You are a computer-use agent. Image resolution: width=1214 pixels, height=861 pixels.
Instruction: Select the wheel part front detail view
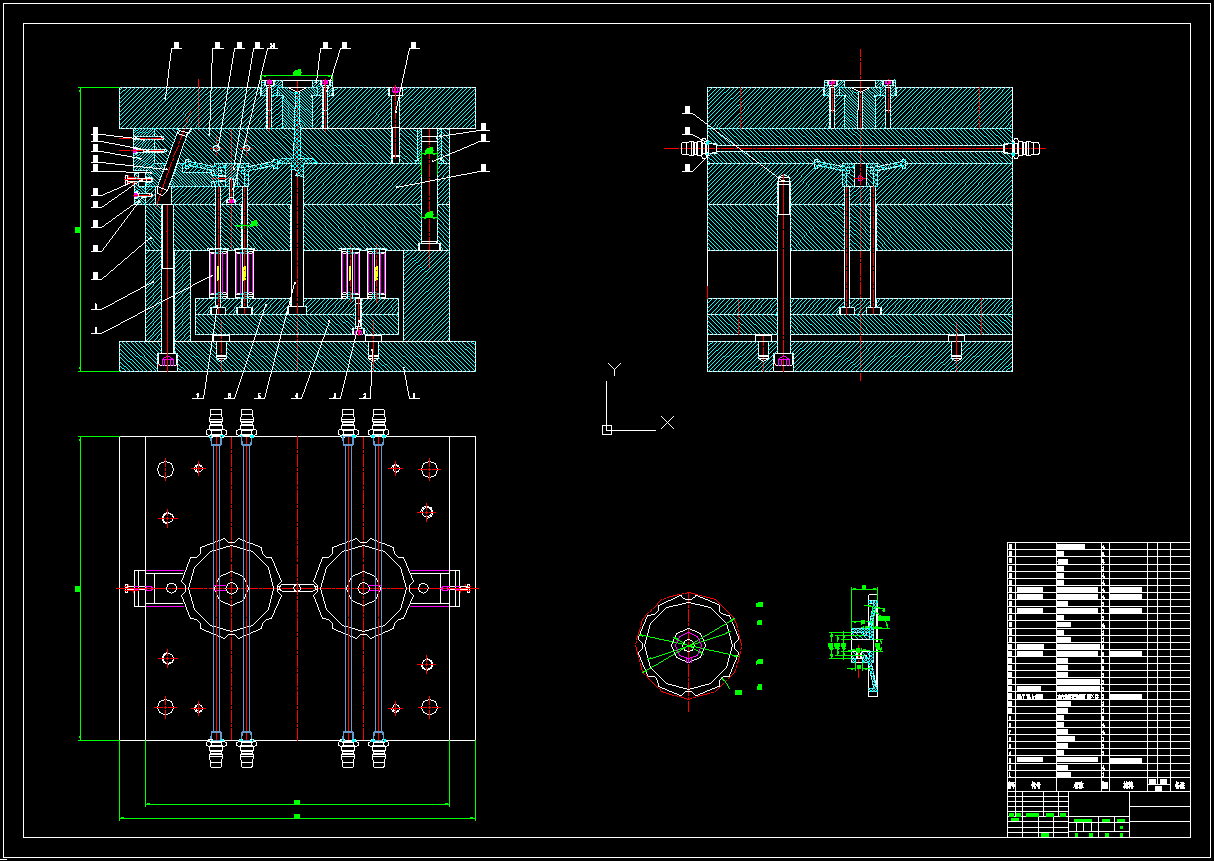(689, 644)
